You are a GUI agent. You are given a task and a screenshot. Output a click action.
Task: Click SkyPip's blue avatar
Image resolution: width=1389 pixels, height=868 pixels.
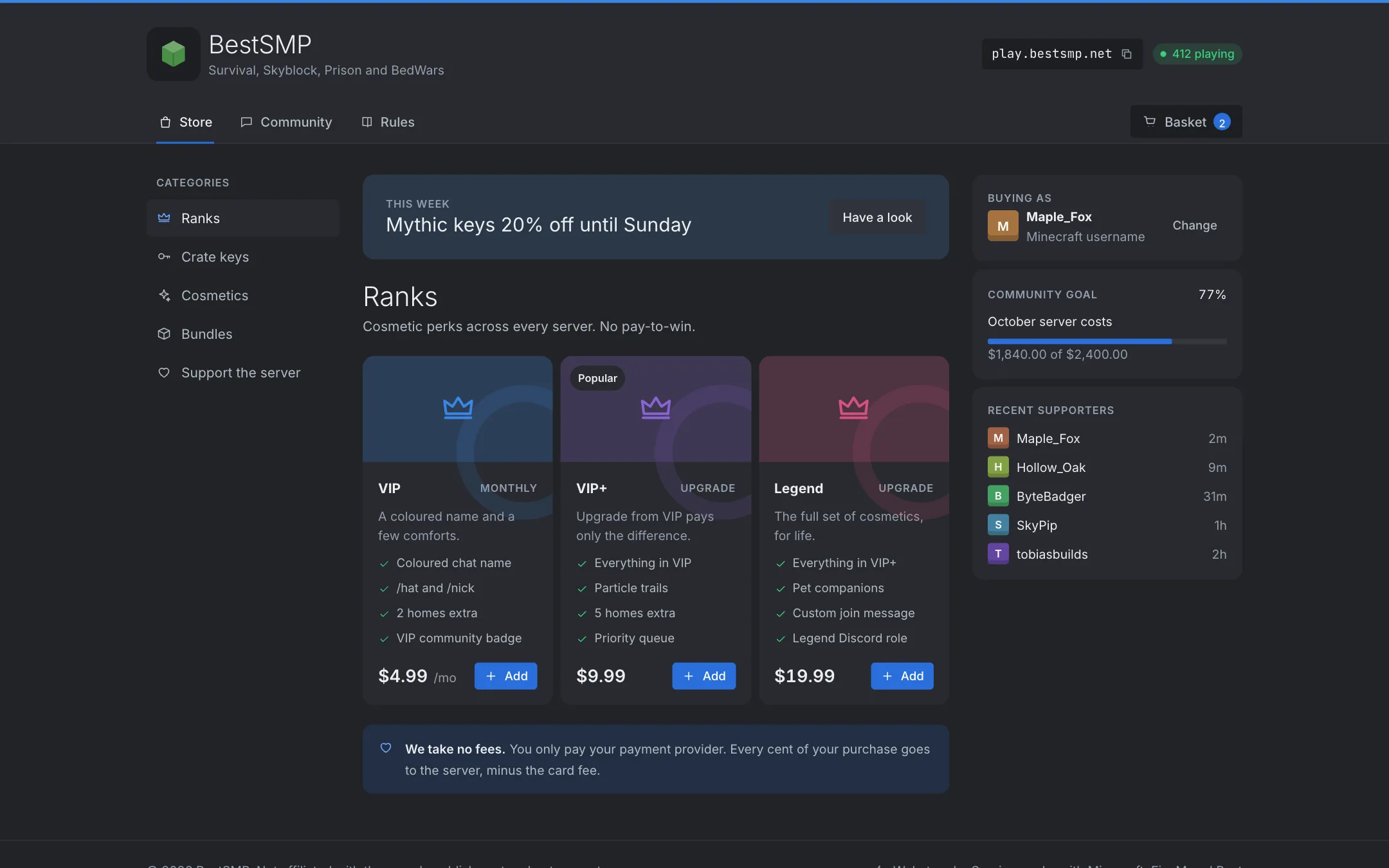click(x=998, y=525)
